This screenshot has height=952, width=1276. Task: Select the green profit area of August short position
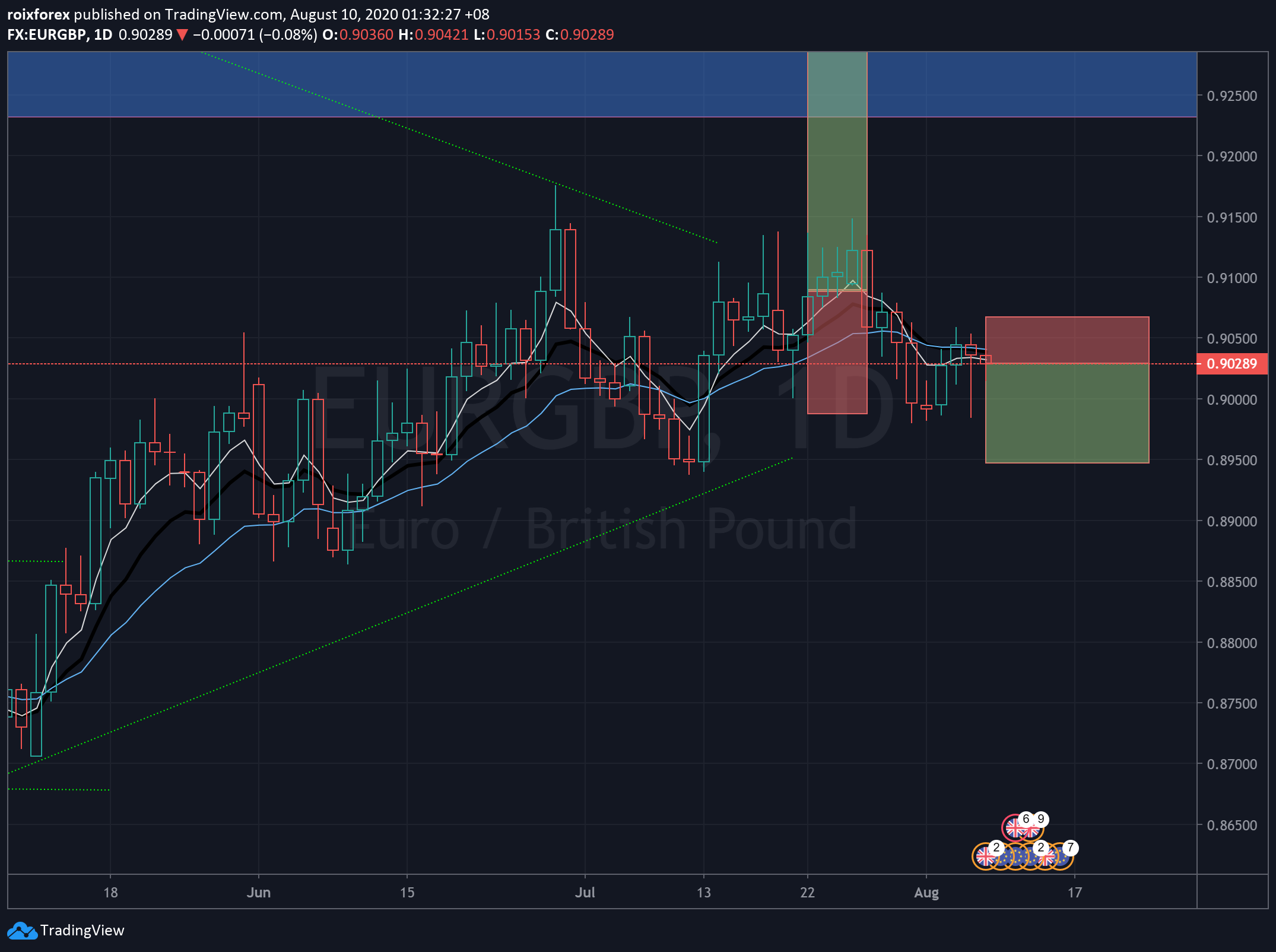pyautogui.click(x=1067, y=413)
